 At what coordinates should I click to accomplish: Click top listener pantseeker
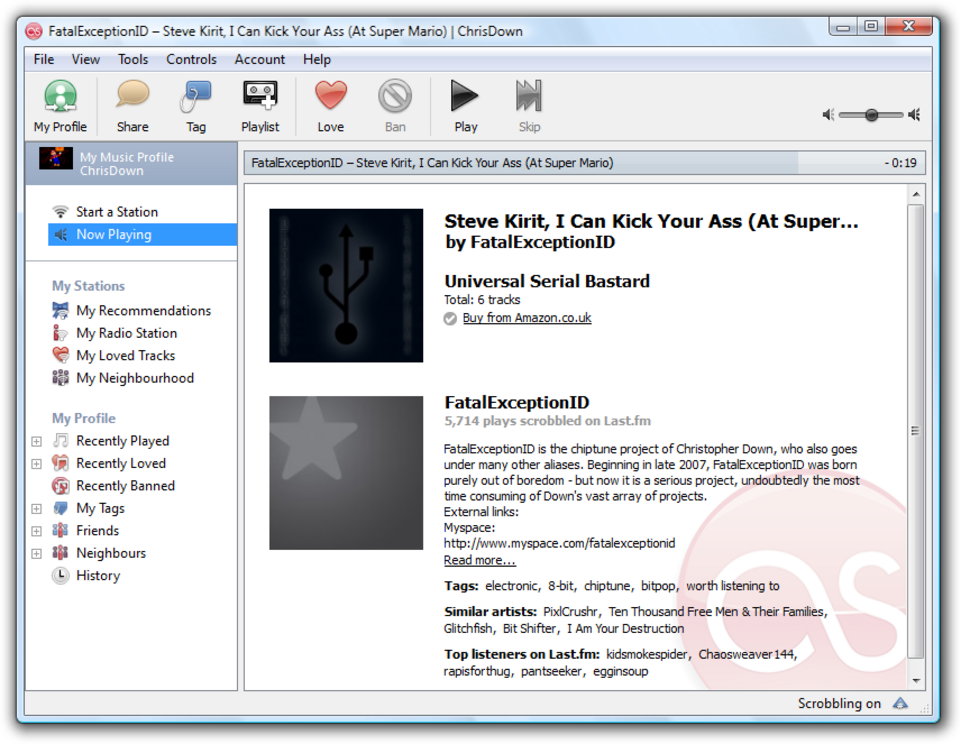tap(551, 672)
